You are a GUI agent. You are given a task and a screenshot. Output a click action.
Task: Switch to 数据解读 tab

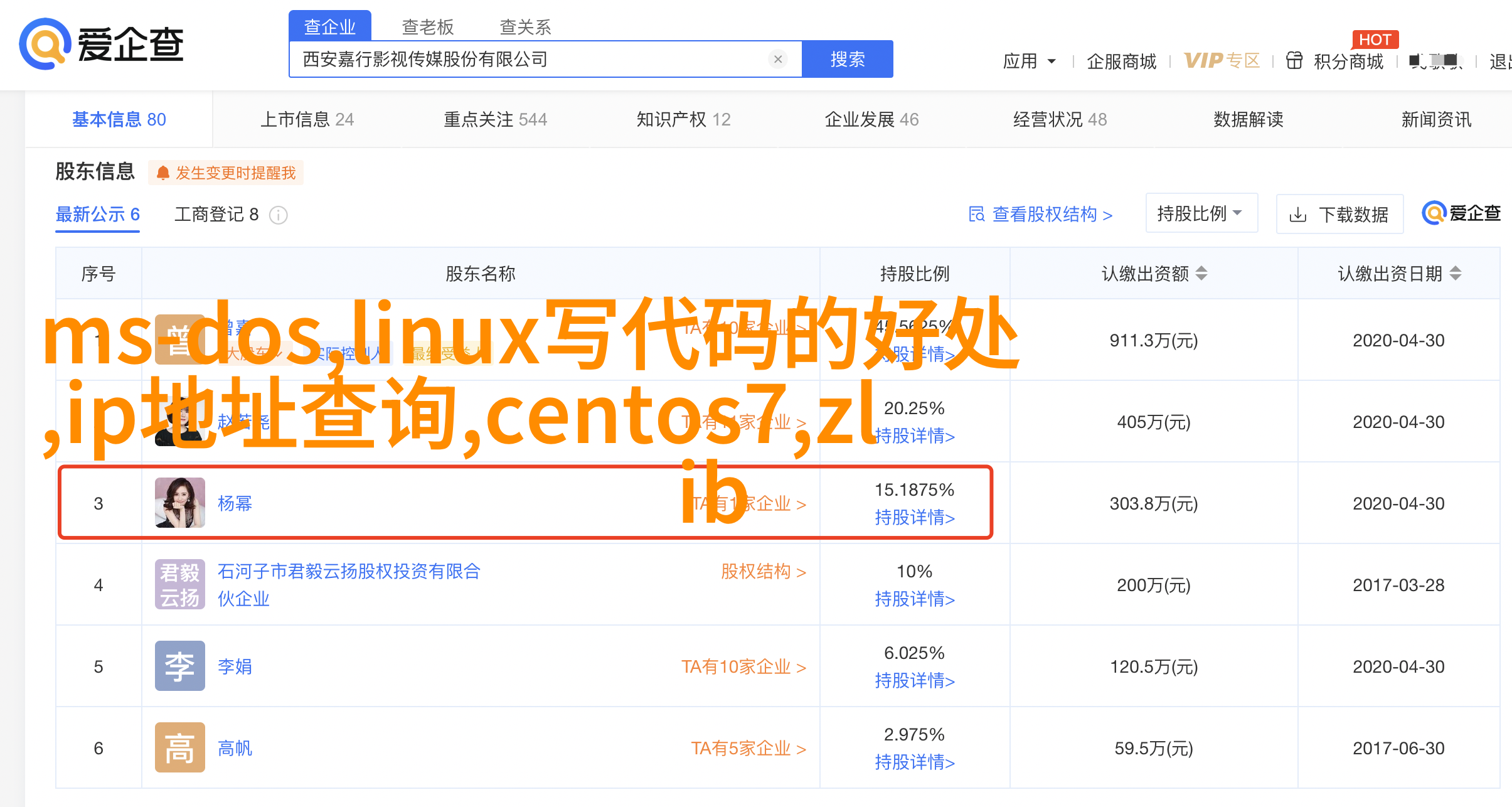coord(1248,119)
